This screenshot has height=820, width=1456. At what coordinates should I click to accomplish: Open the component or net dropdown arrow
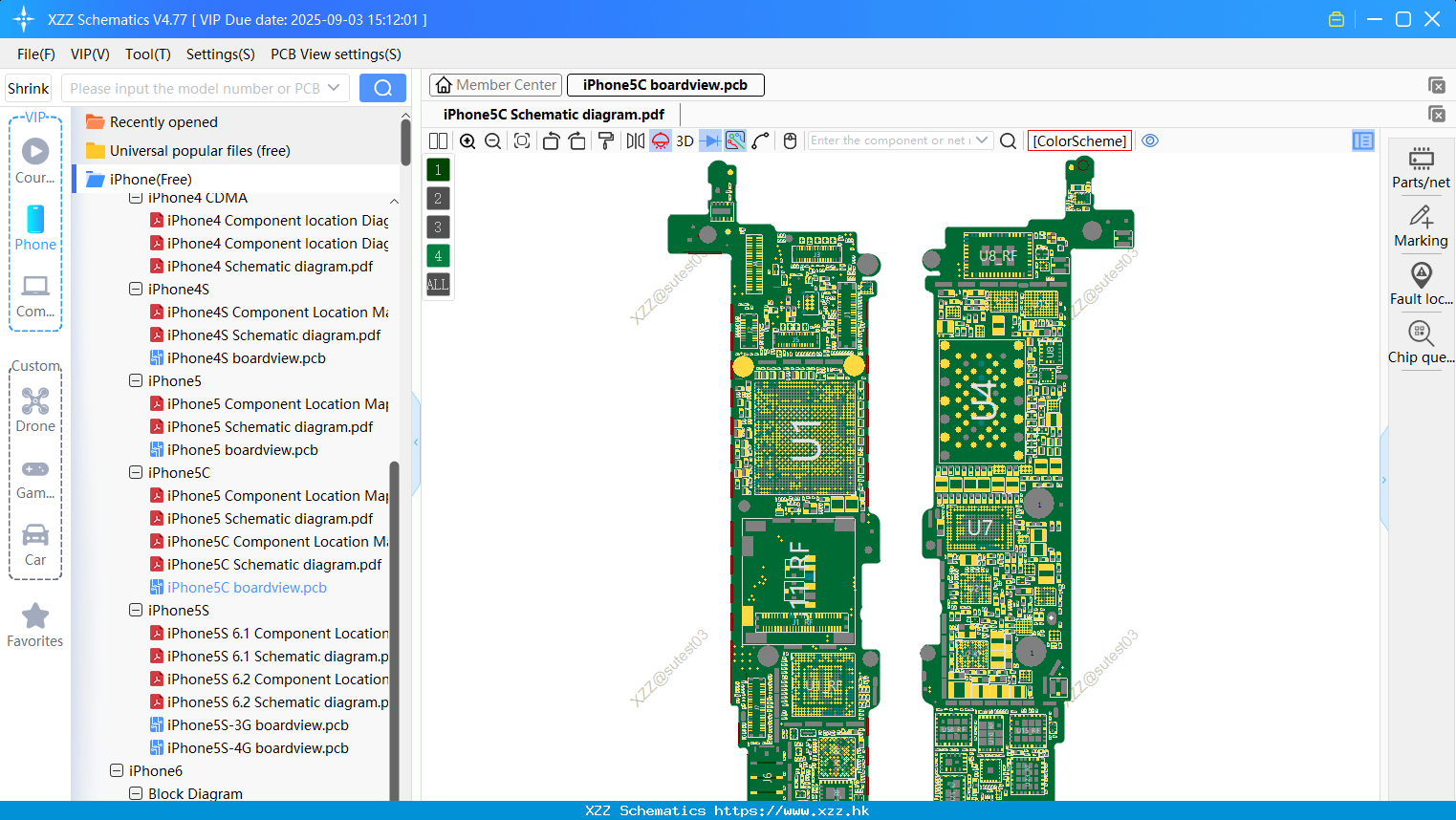(x=982, y=140)
